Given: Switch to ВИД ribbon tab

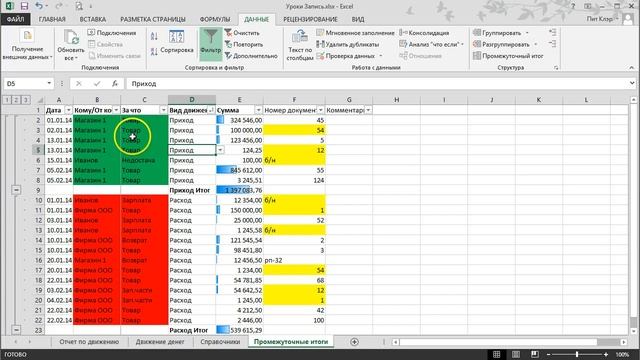Looking at the screenshot, I should point(358,19).
